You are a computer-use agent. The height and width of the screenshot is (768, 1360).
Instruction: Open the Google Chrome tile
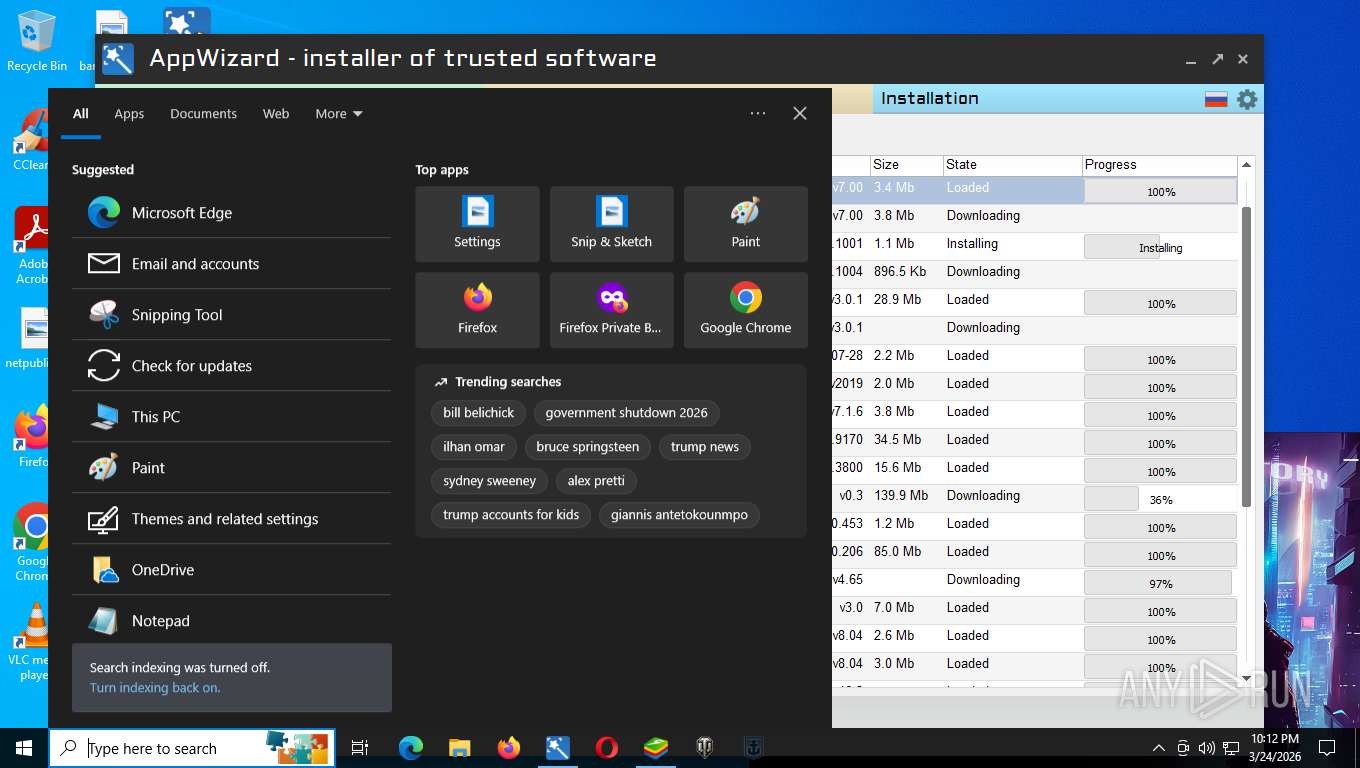click(x=745, y=310)
